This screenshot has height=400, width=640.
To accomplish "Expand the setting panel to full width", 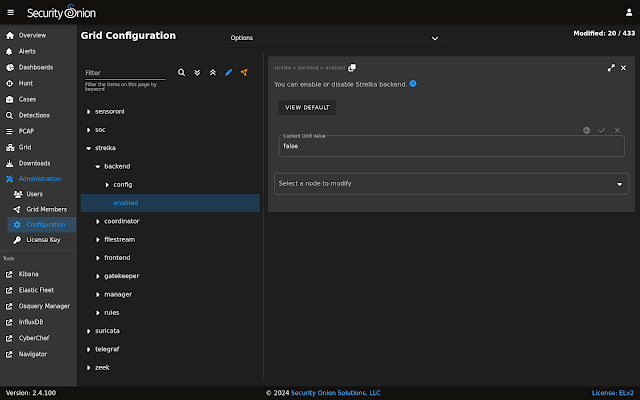I will (611, 68).
